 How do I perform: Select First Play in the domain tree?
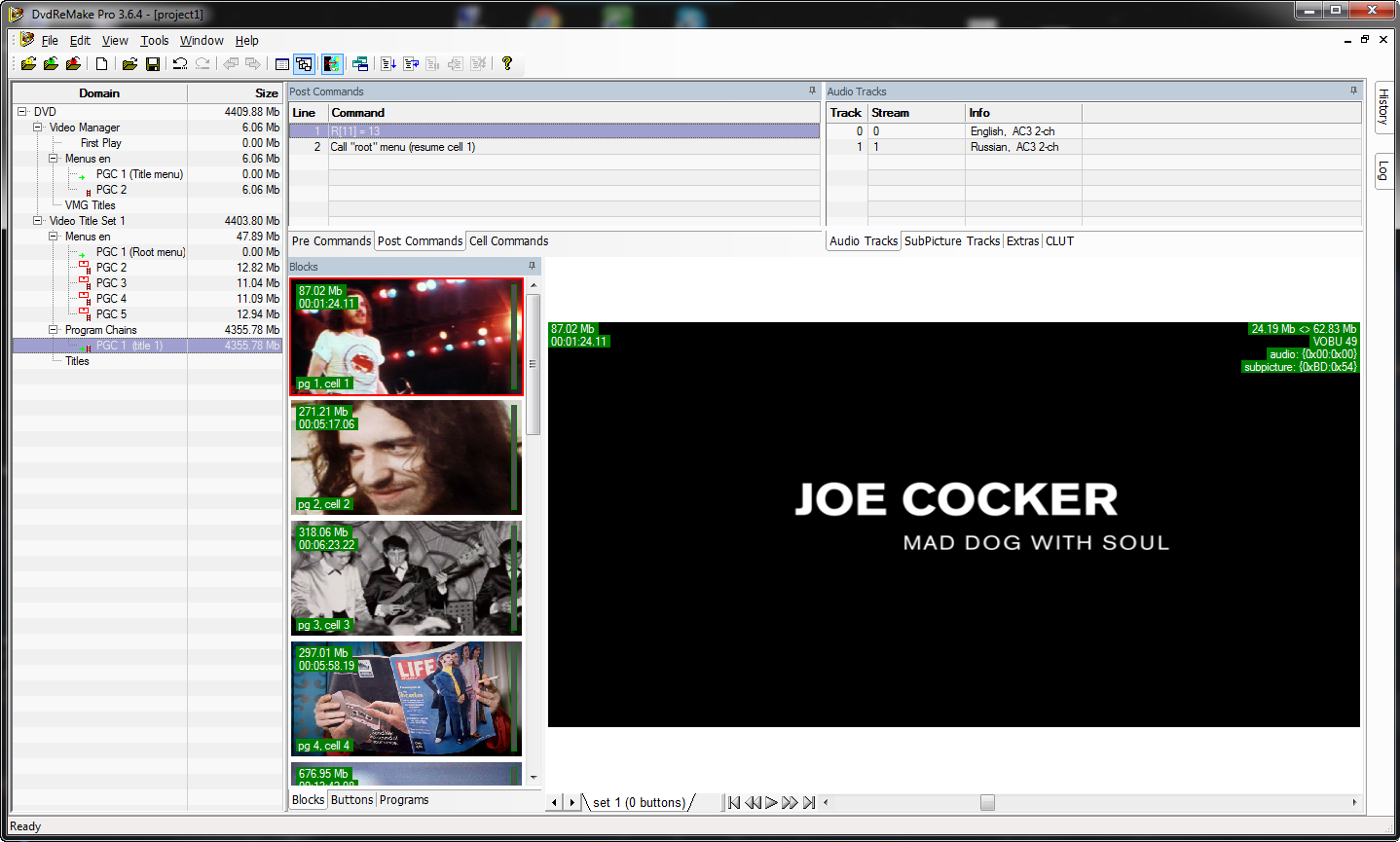tap(100, 143)
